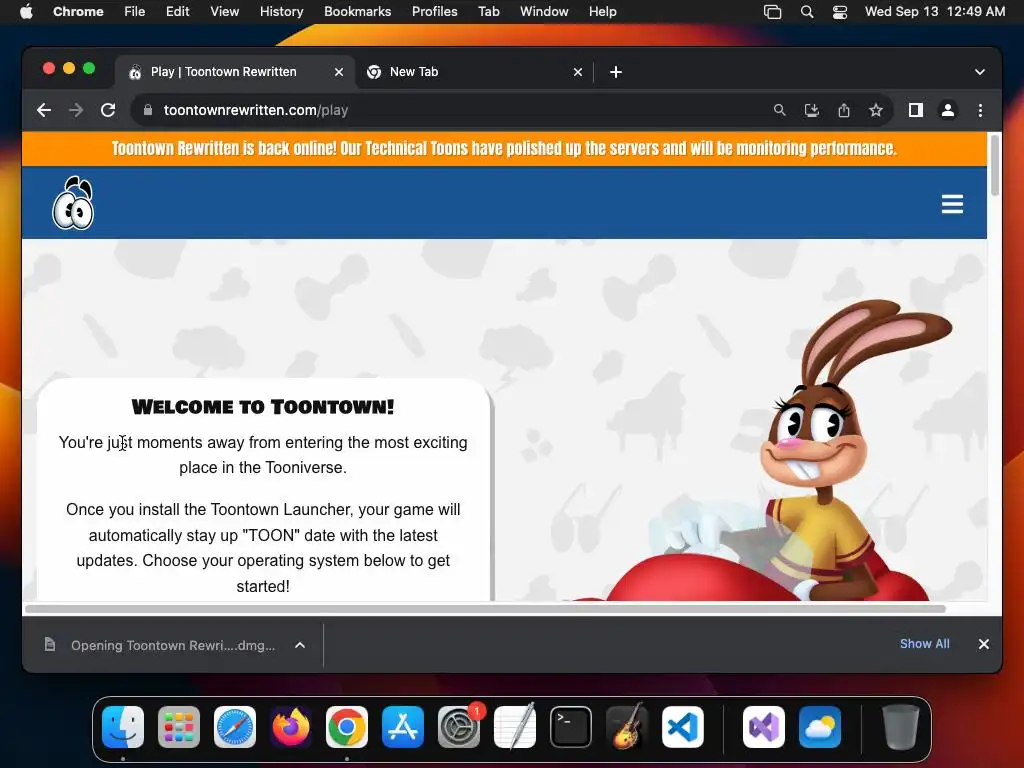Open Control Center in menu bar
The width and height of the screenshot is (1024, 768).
tap(840, 11)
